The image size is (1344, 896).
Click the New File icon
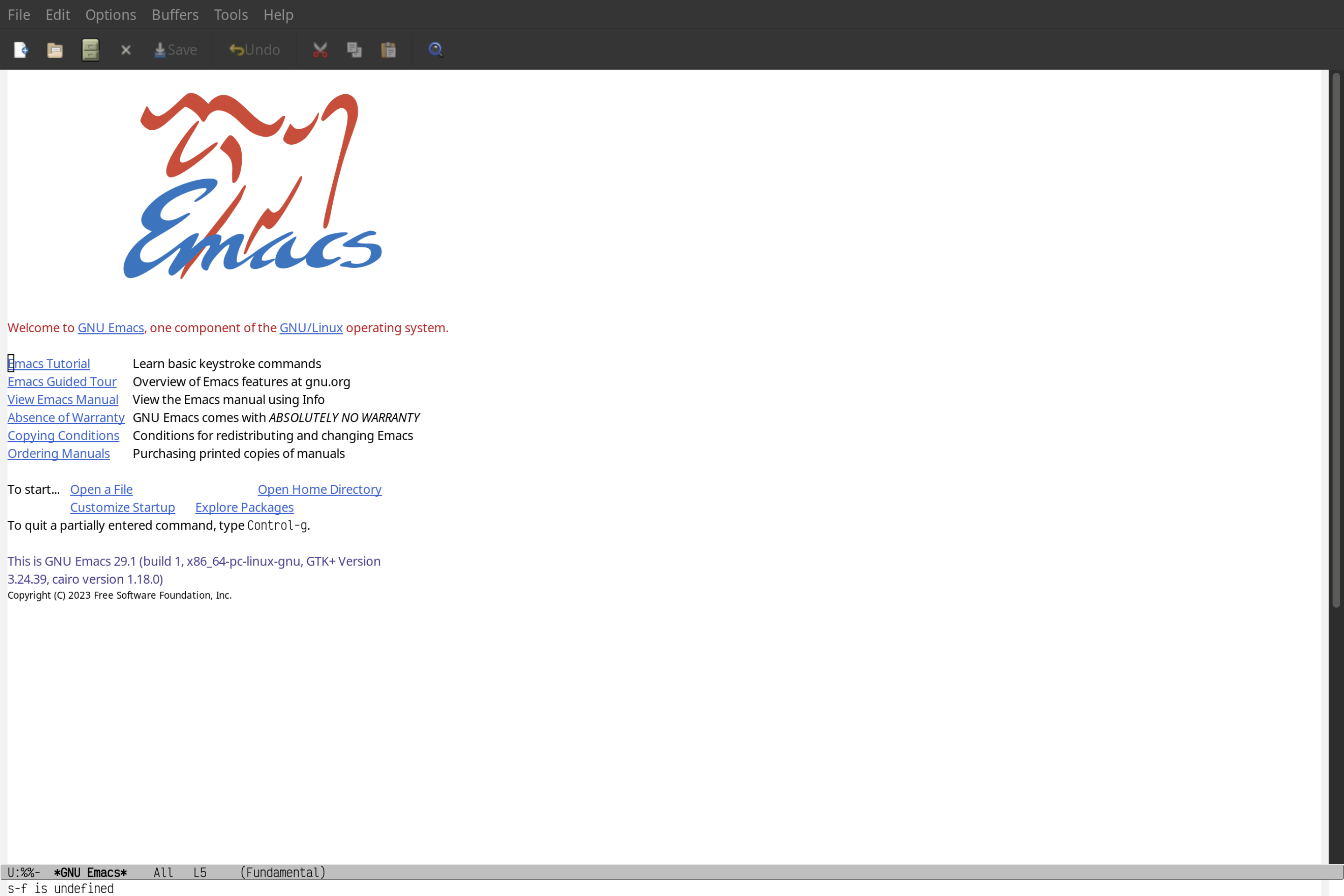click(x=20, y=49)
